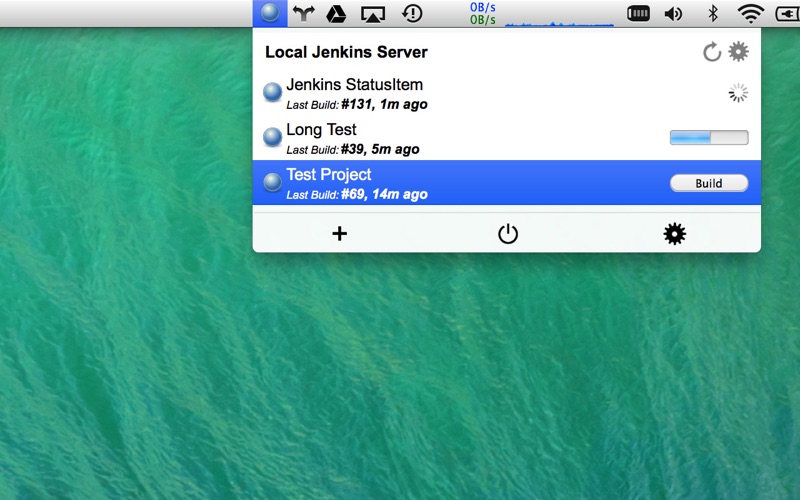The width and height of the screenshot is (800, 500).
Task: Click the Build button for Test Project
Action: 709,183
